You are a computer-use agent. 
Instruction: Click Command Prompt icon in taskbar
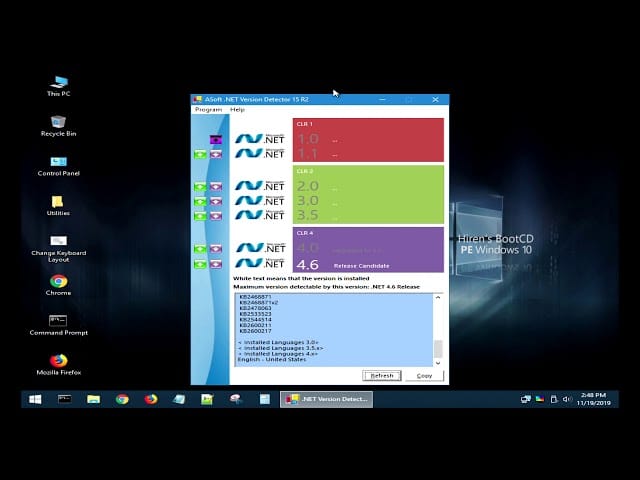(x=64, y=399)
